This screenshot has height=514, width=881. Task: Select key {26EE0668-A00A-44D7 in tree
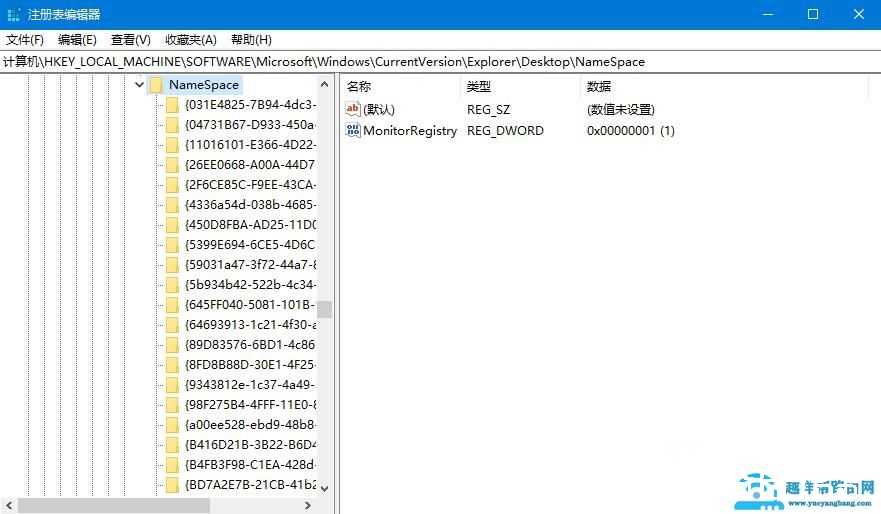(x=251, y=165)
